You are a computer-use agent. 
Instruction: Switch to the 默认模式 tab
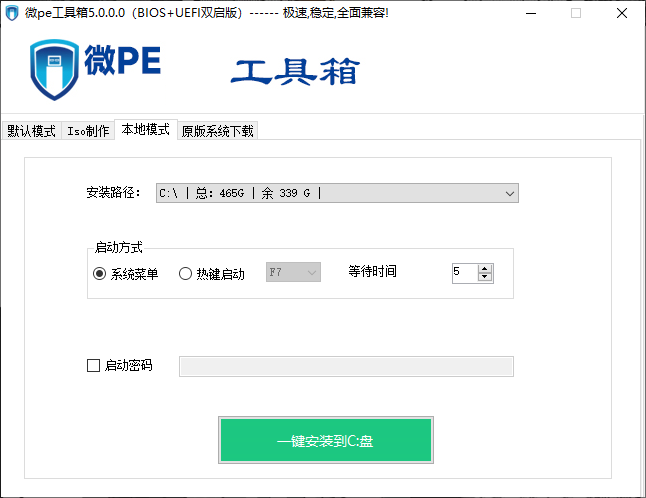coord(32,131)
